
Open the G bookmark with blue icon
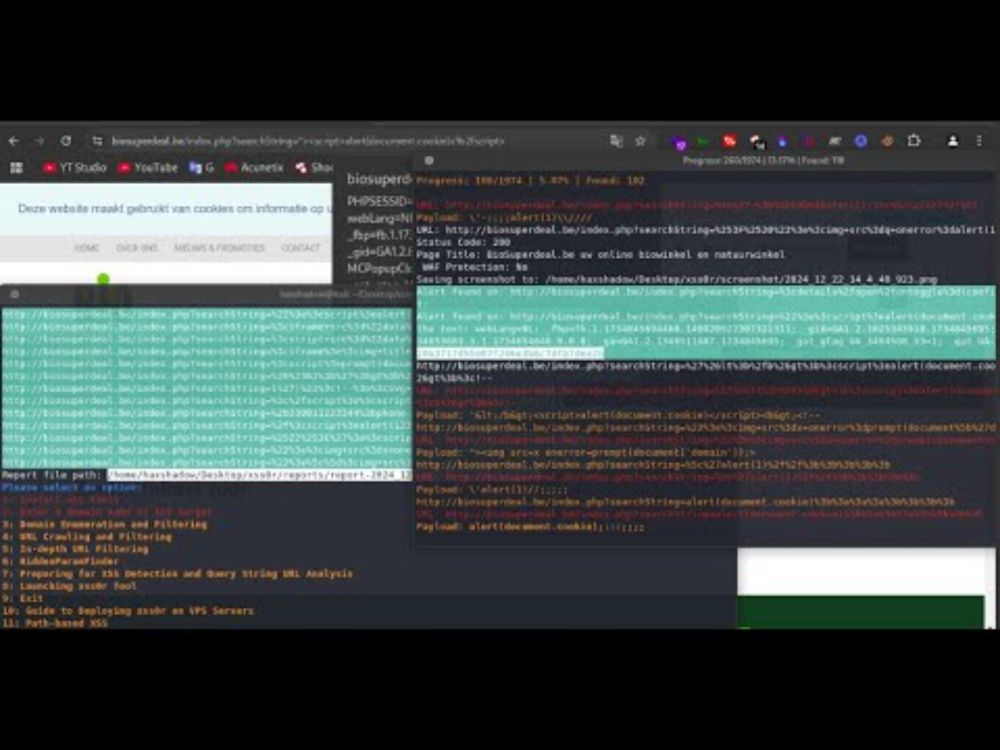(202, 168)
